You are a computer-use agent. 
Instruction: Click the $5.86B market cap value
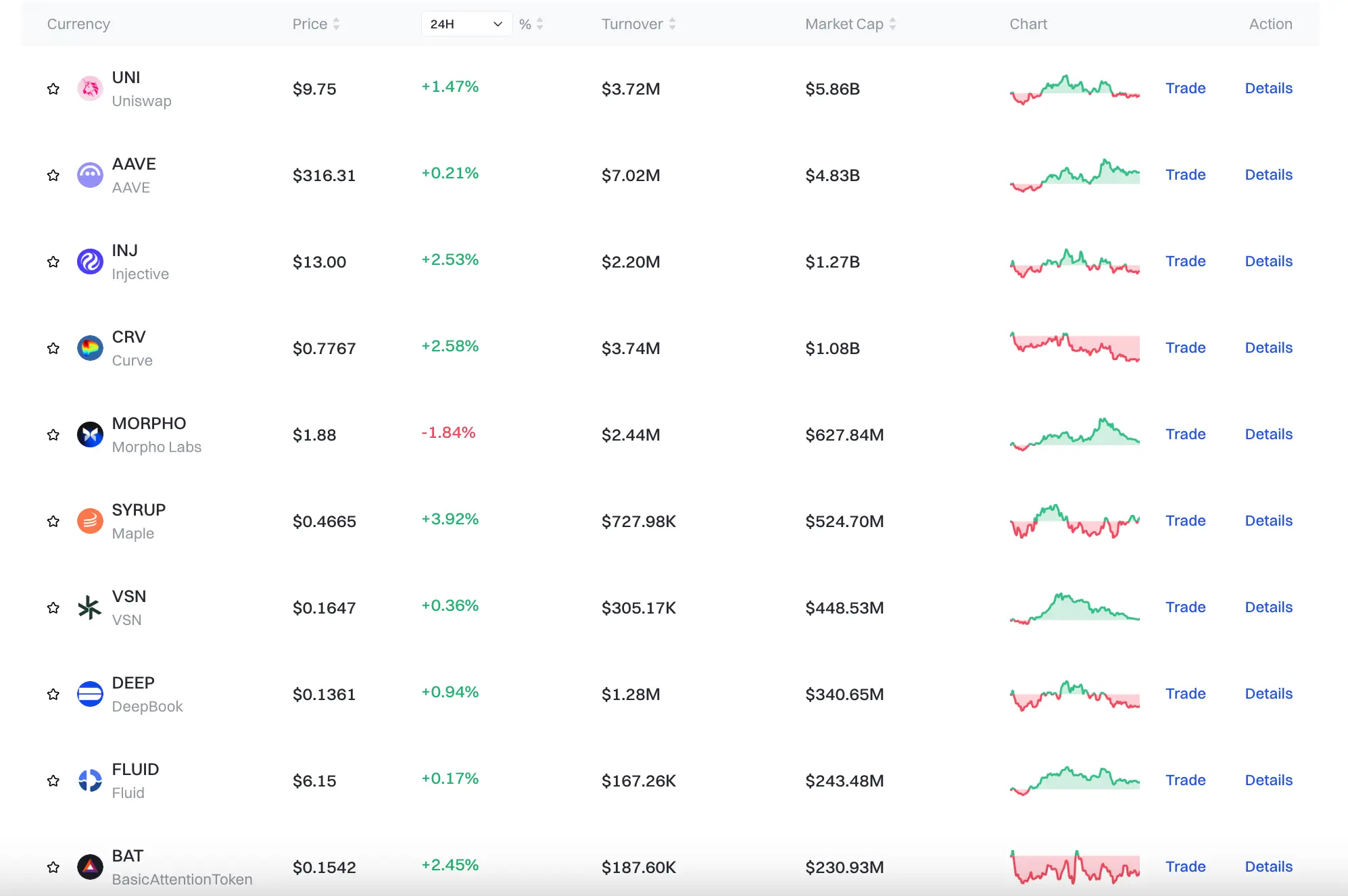(x=832, y=89)
